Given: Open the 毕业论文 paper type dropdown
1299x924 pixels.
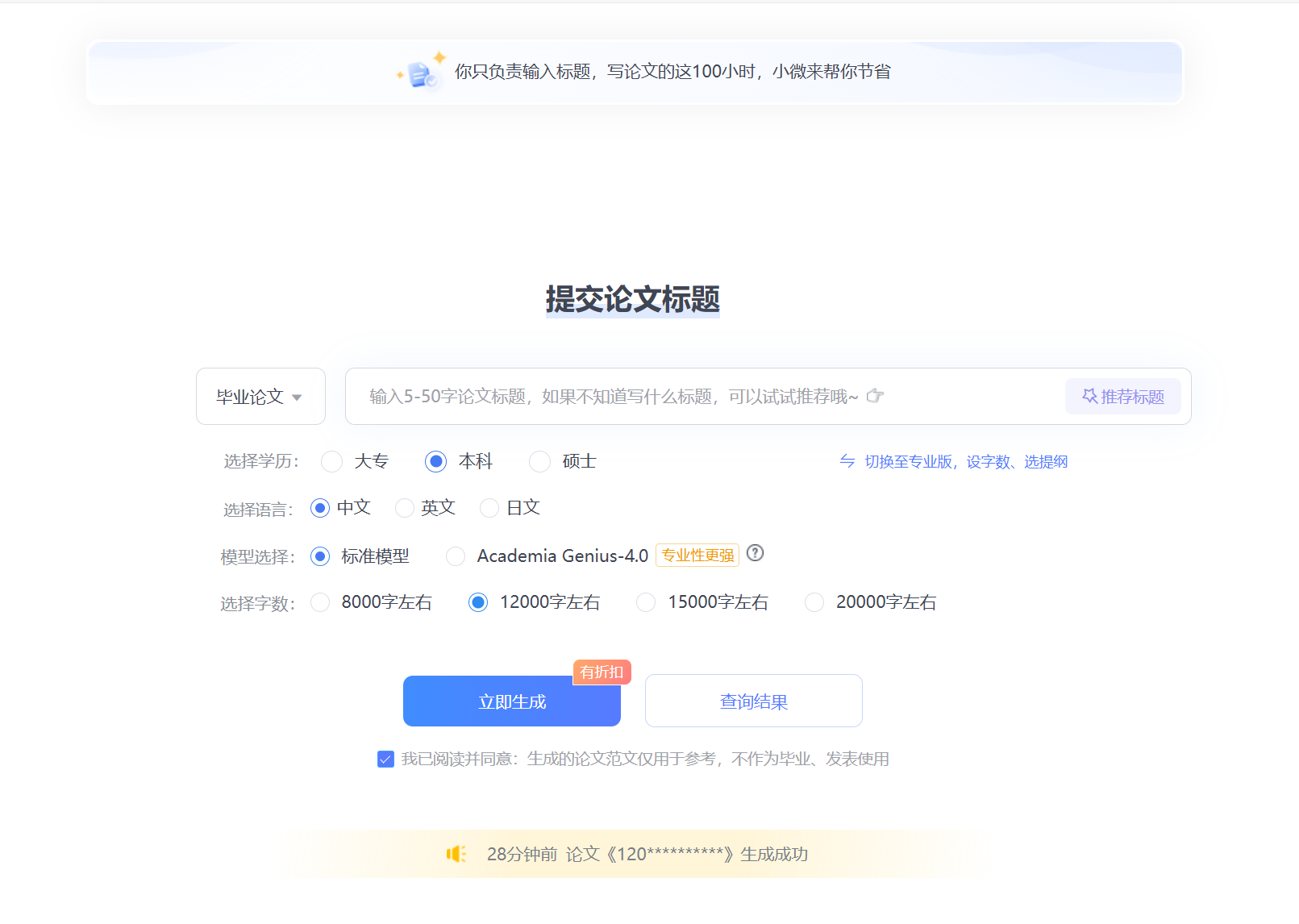Looking at the screenshot, I should click(260, 396).
